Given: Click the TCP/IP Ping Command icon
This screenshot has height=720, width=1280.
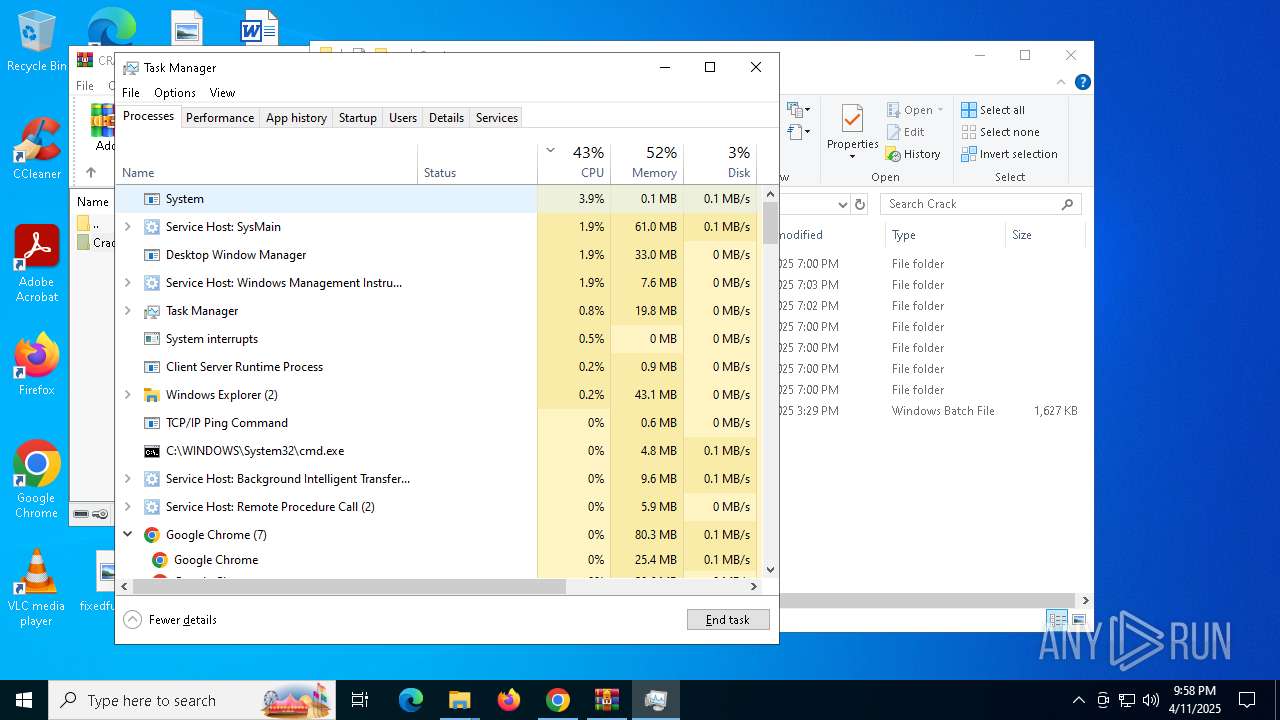Looking at the screenshot, I should 152,423.
